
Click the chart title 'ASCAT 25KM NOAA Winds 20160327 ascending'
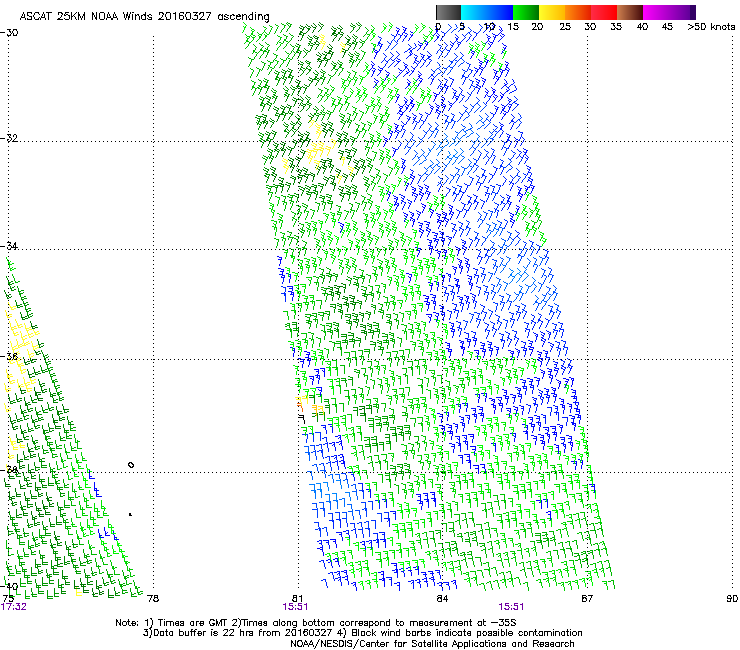click(x=144, y=17)
